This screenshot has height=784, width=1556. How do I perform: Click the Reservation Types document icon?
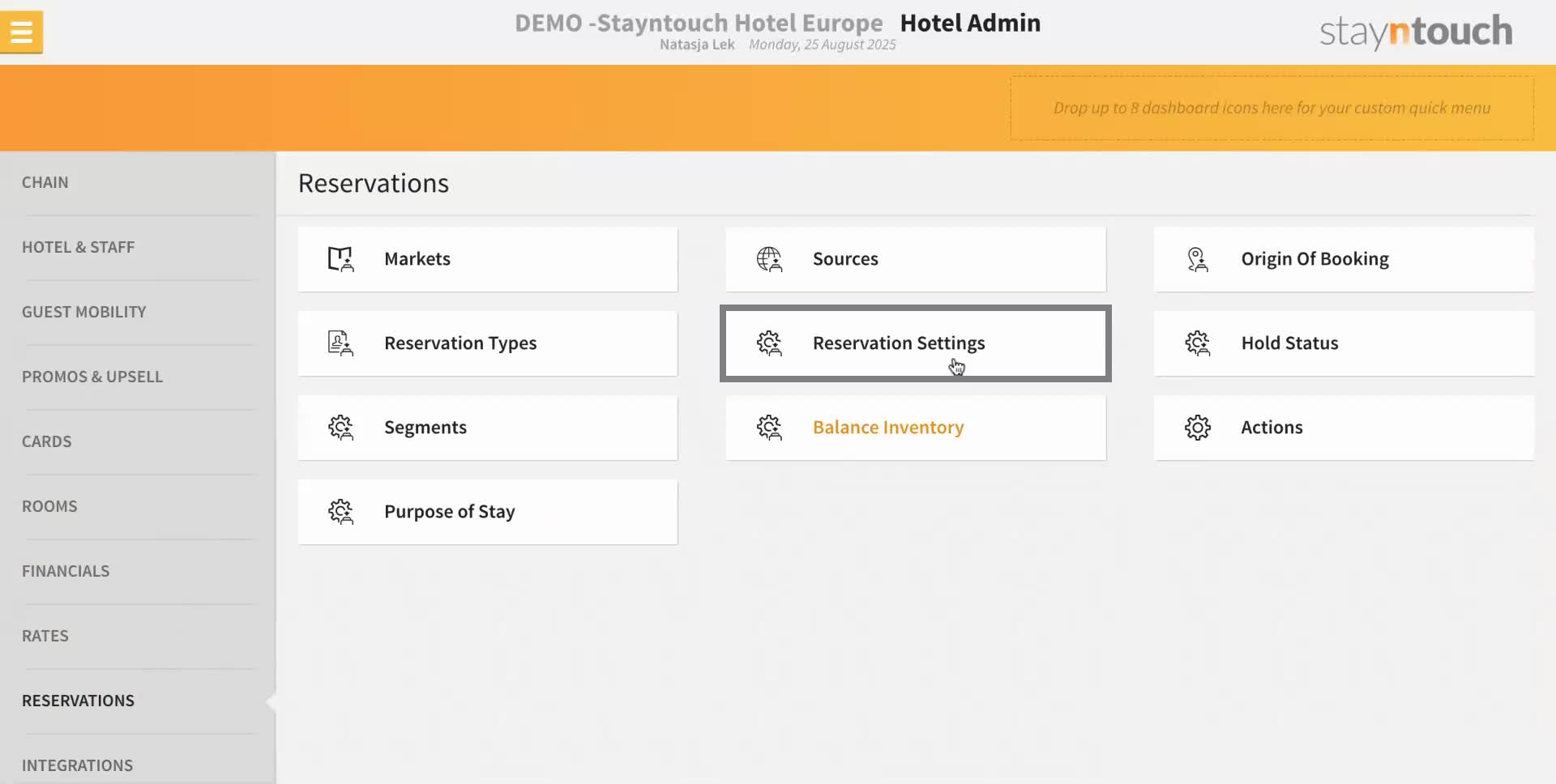tap(340, 343)
